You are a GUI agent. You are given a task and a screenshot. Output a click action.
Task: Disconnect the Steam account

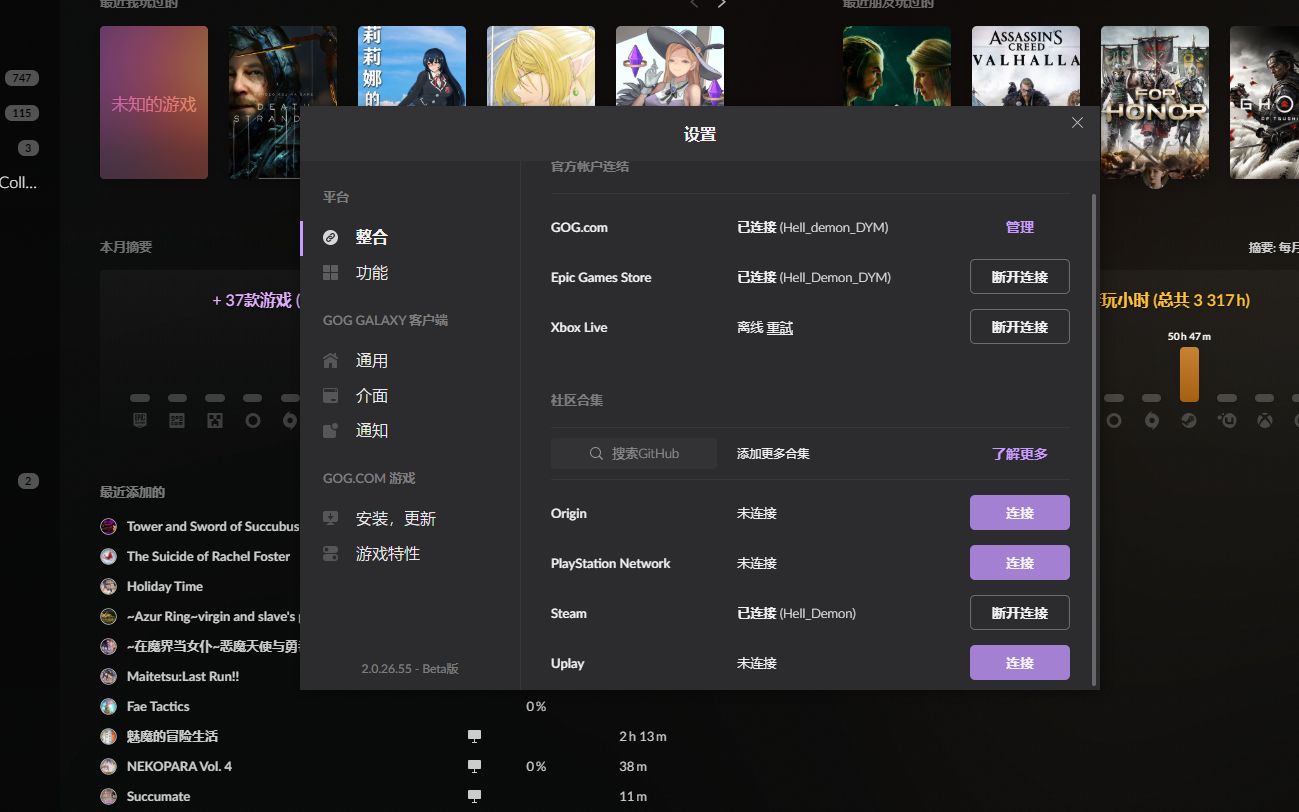click(x=1019, y=613)
